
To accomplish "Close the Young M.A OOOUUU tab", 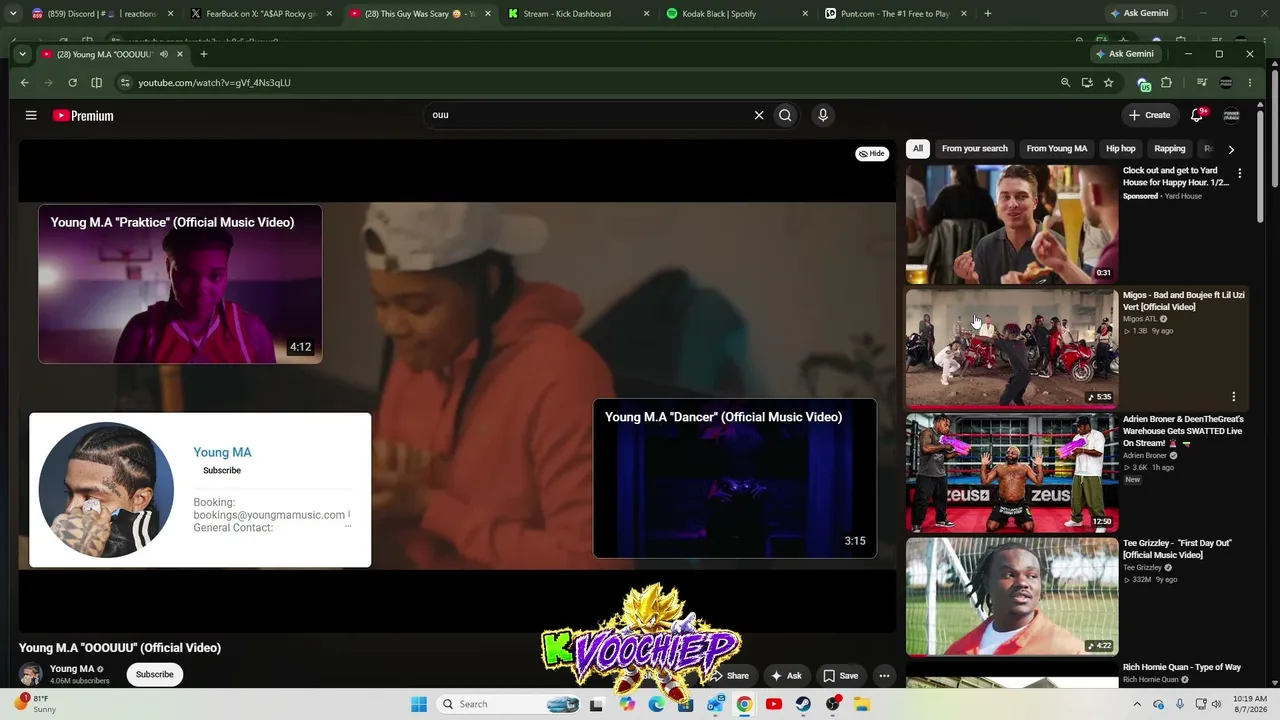I will (x=180, y=54).
